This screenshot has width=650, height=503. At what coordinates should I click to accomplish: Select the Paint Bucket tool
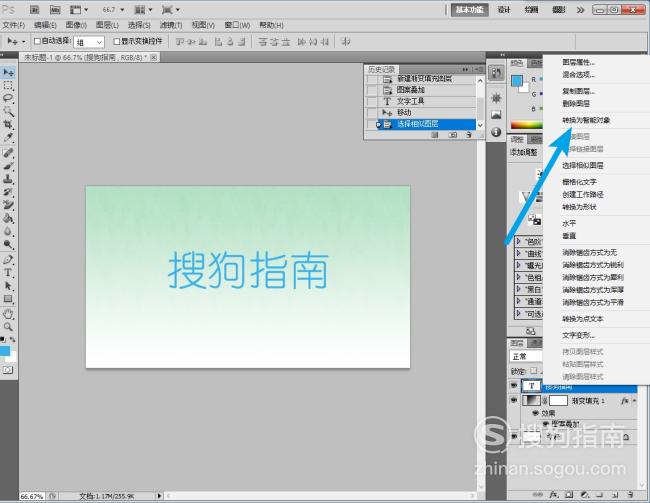[8, 218]
